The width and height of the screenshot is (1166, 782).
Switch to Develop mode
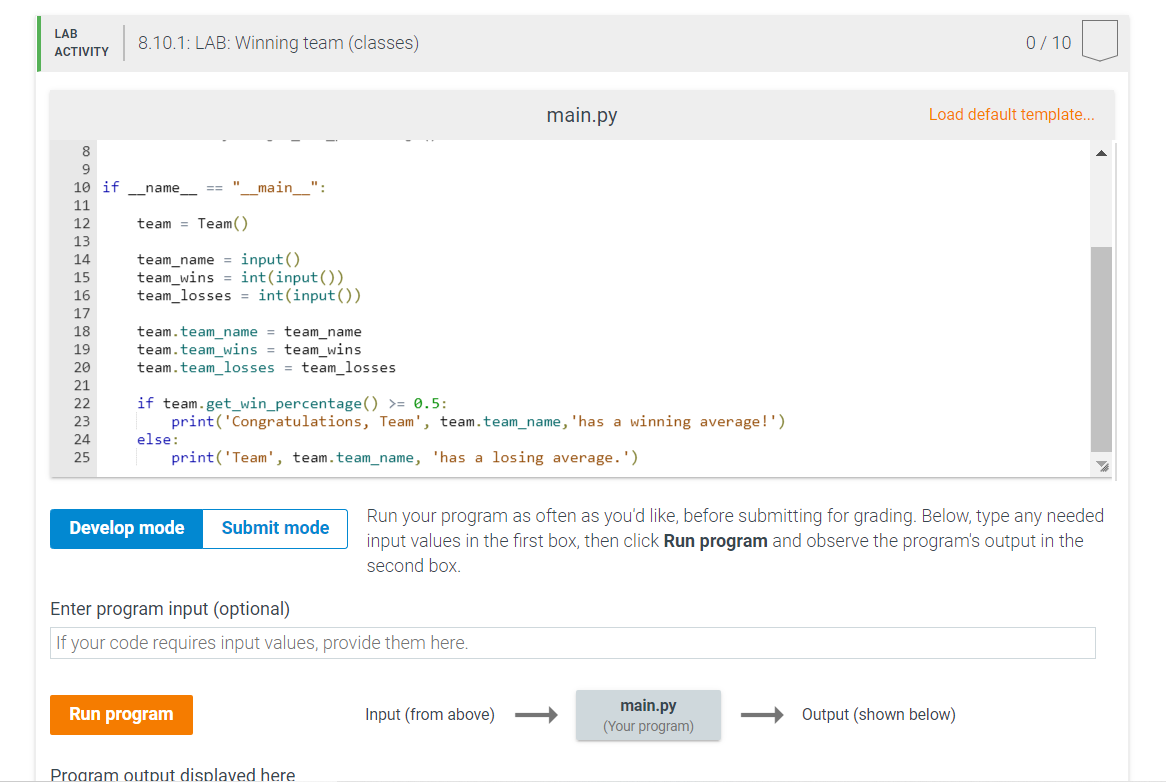click(126, 529)
